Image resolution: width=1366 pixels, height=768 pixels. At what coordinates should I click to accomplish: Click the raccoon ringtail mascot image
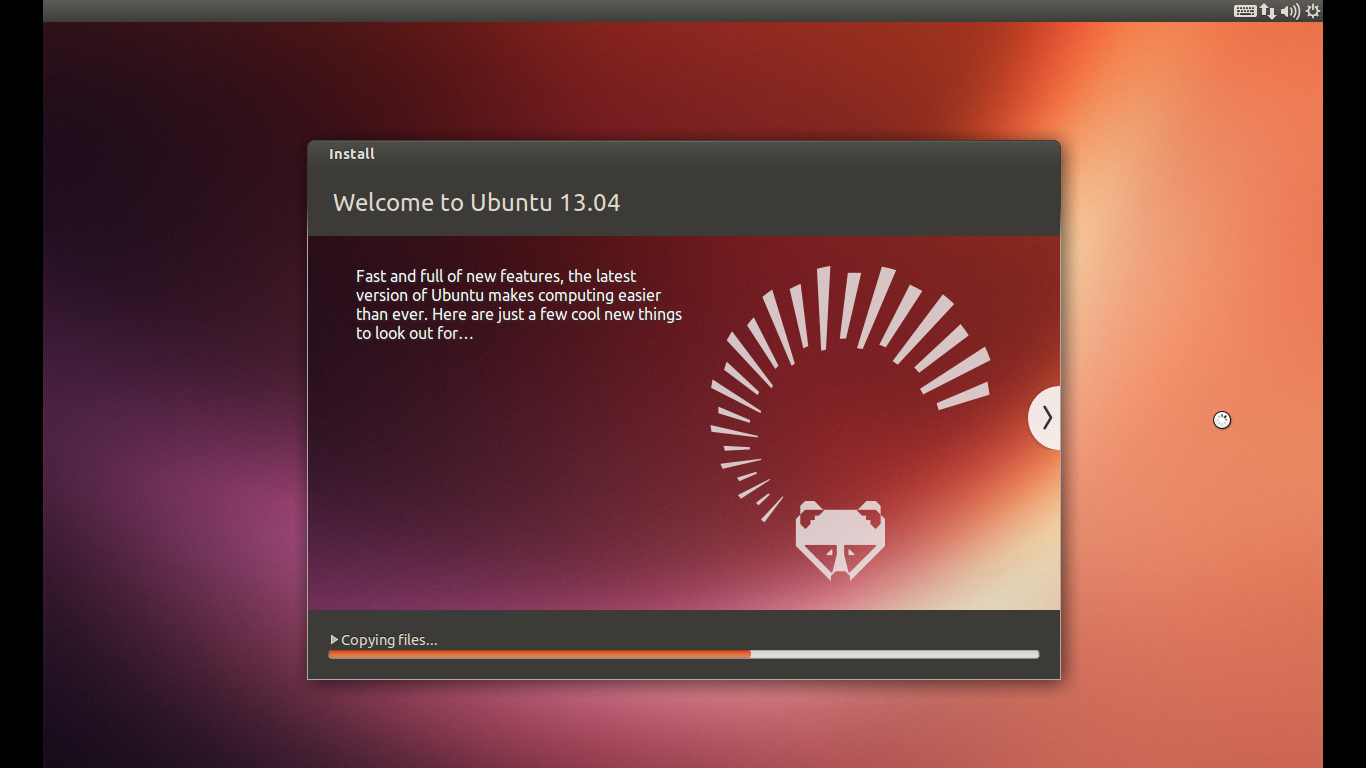pyautogui.click(x=850, y=422)
